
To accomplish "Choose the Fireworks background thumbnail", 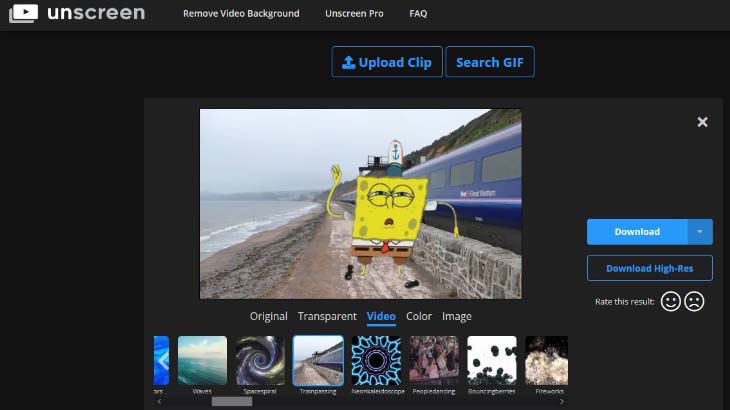I will [547, 361].
